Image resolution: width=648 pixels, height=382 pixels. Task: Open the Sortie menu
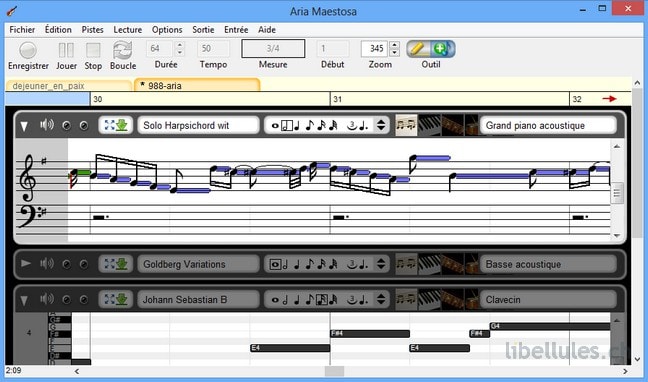tap(203, 30)
